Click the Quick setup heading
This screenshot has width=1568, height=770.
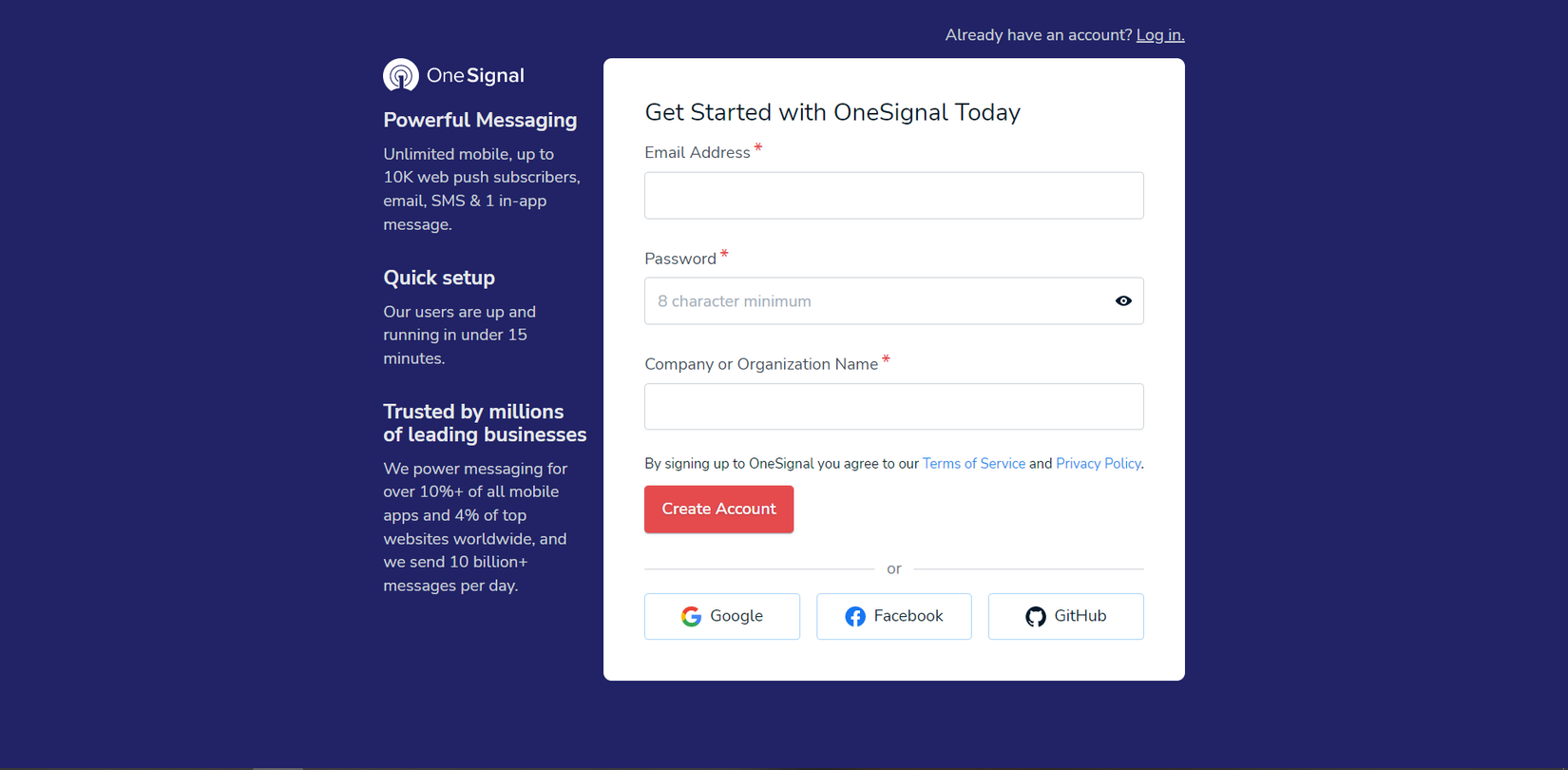click(439, 278)
